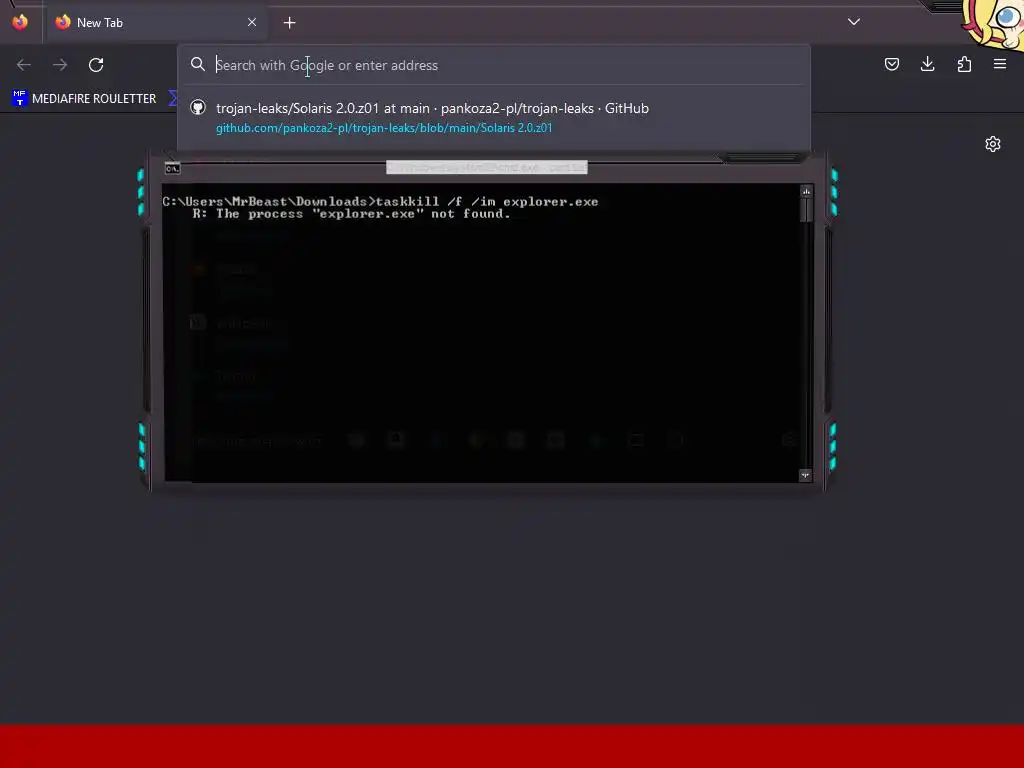
Task: Close the New Tab tab
Action: click(252, 22)
